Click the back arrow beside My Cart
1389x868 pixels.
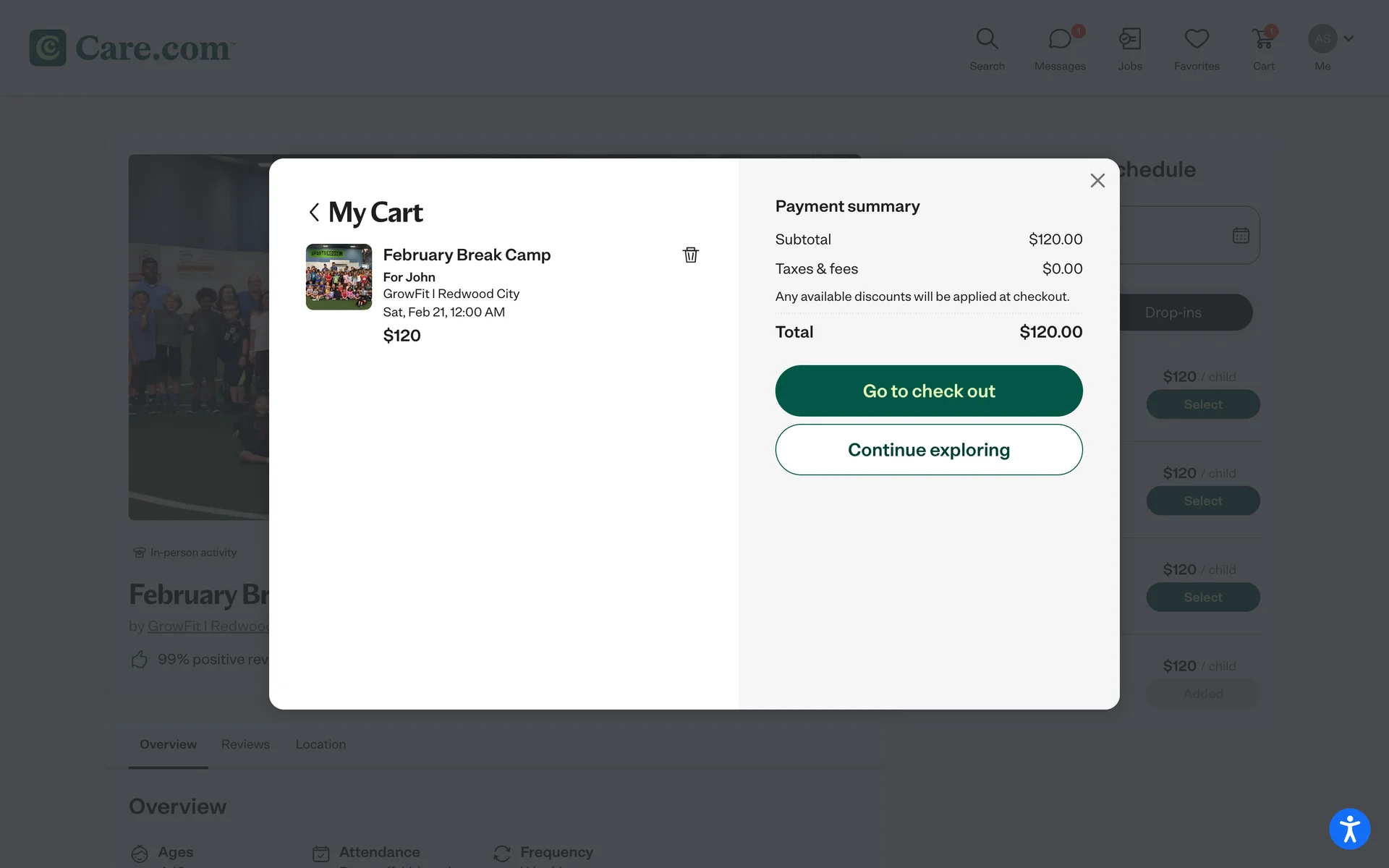(x=314, y=213)
